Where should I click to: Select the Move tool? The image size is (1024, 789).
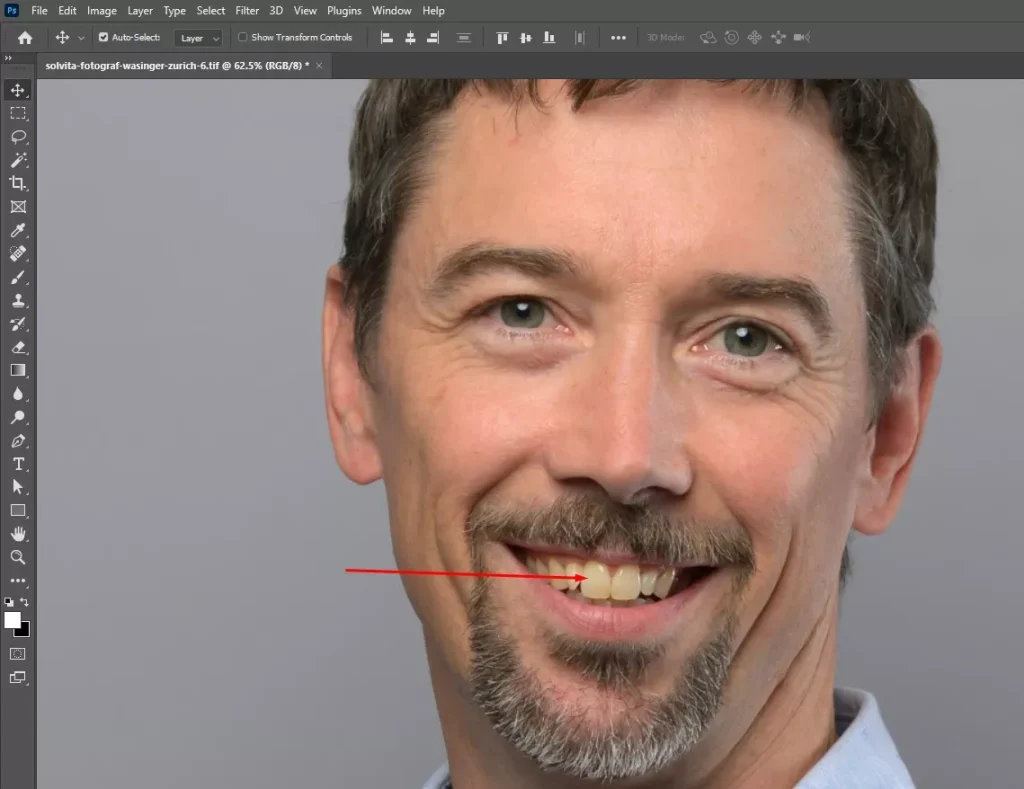tap(18, 89)
